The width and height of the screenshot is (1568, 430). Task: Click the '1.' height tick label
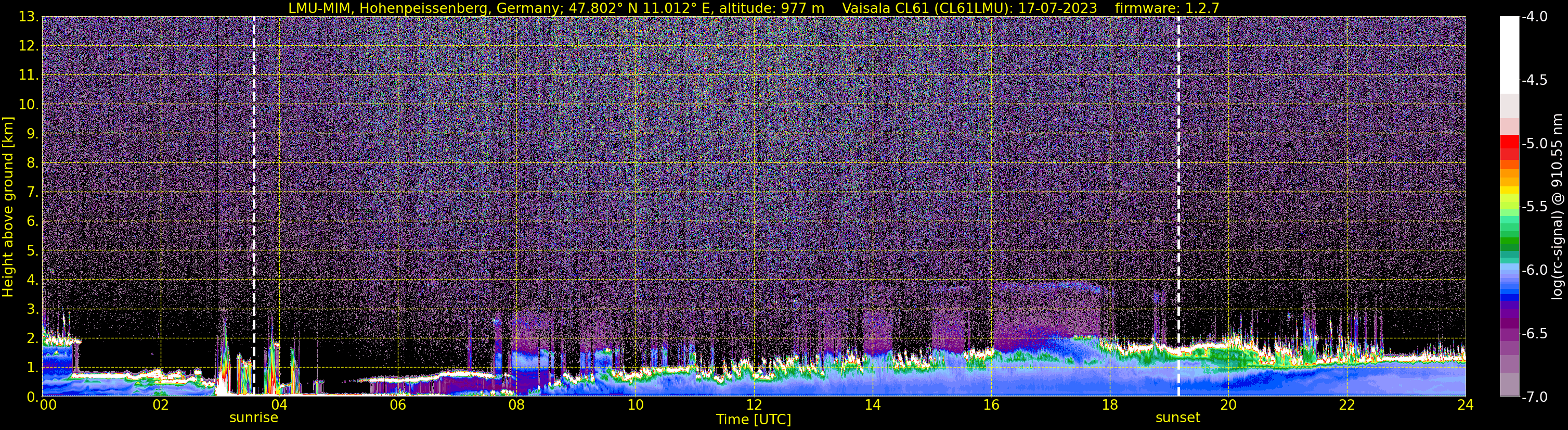coord(33,367)
